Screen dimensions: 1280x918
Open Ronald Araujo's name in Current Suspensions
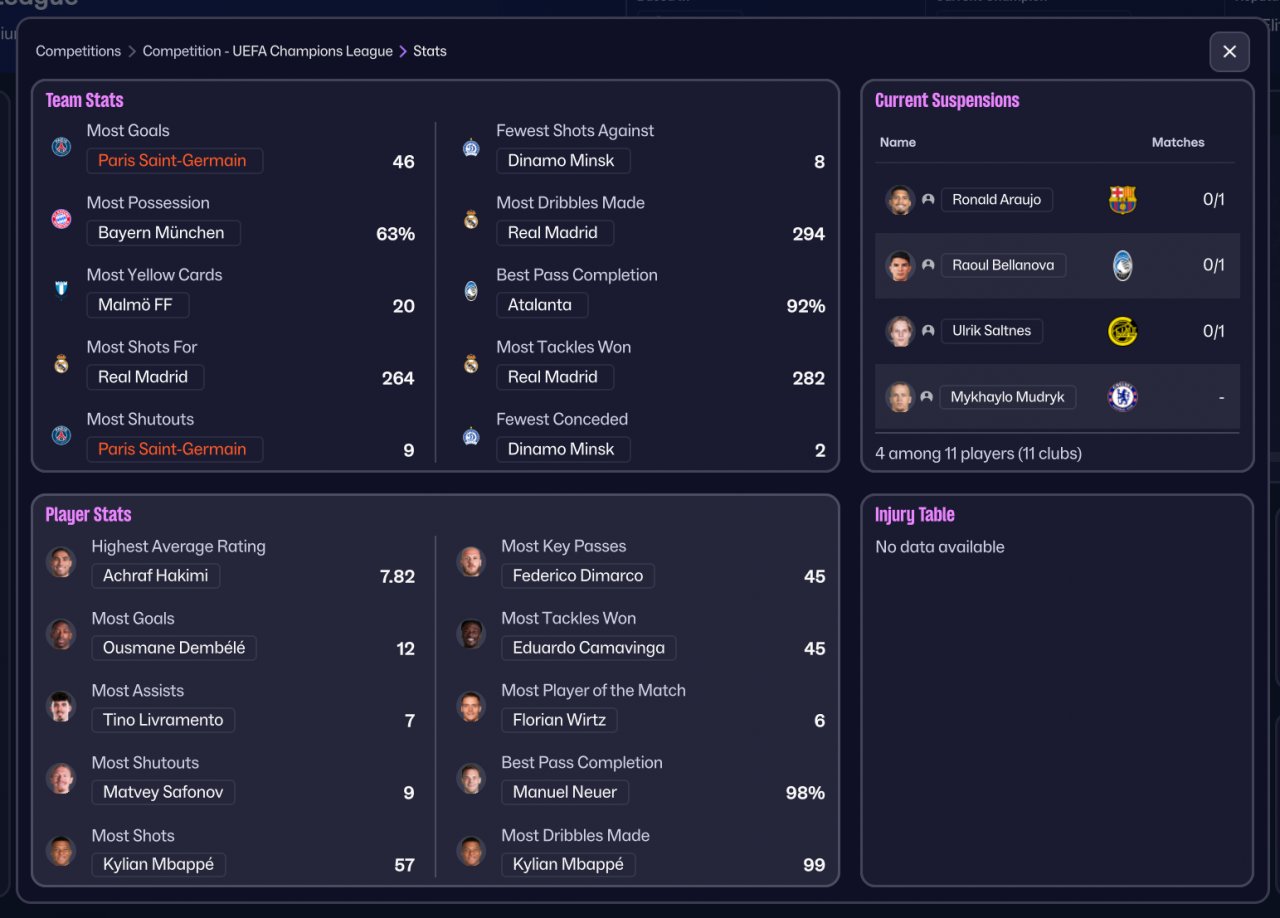pos(997,200)
